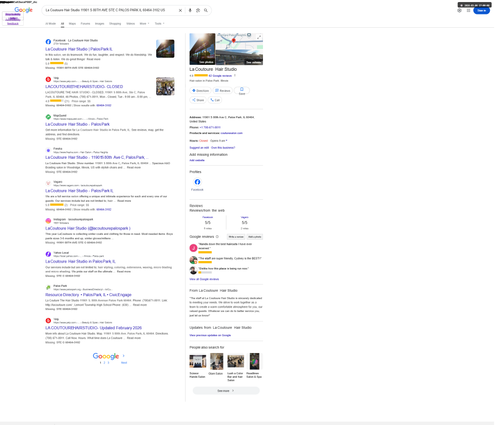Clear the search box with the X icon
The image size is (500, 425).
pos(180,10)
